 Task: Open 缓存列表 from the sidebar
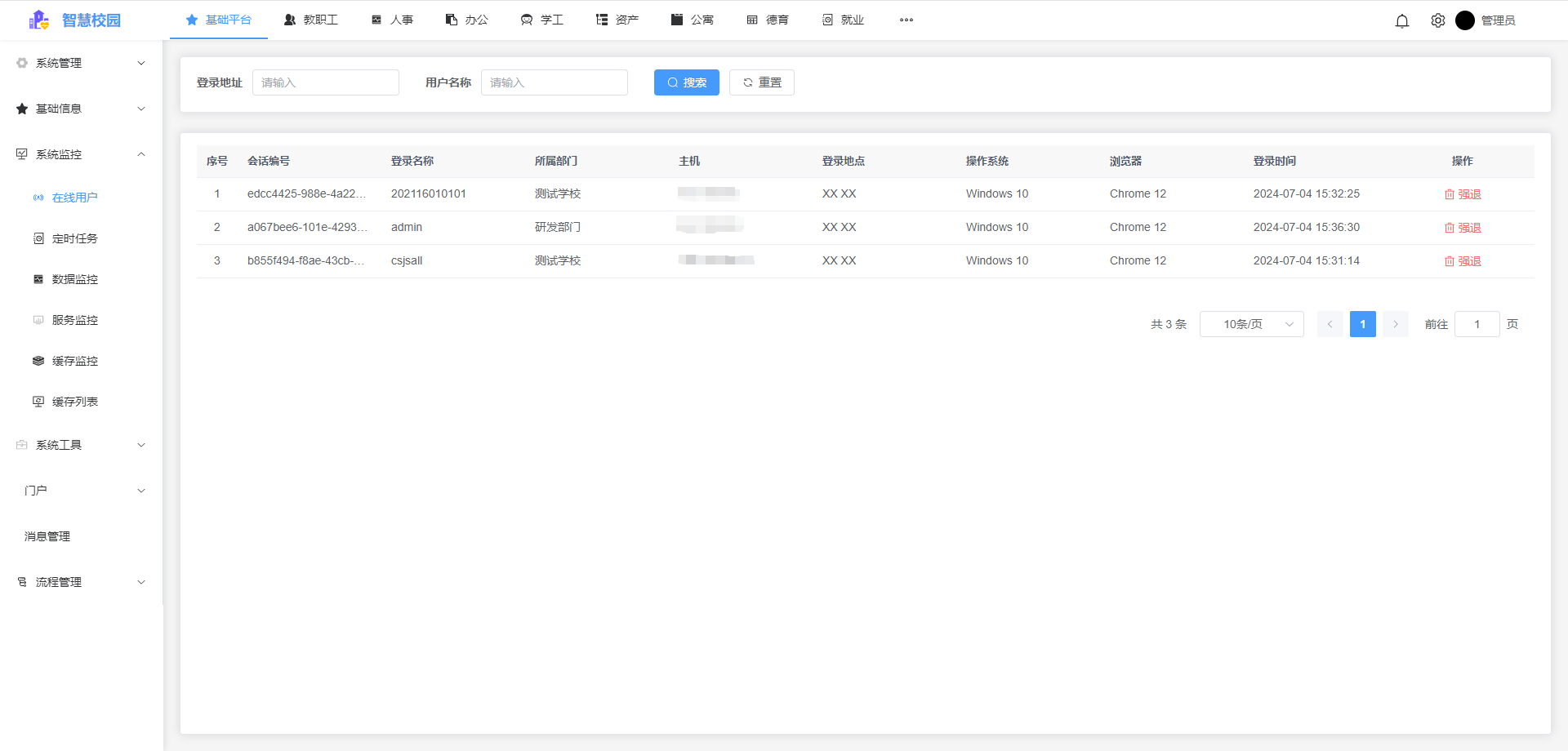tap(74, 401)
